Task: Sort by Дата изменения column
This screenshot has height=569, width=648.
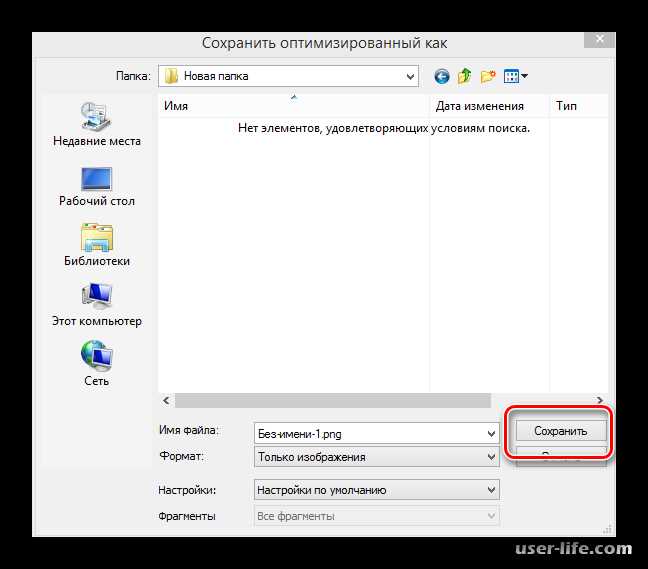Action: [x=489, y=106]
